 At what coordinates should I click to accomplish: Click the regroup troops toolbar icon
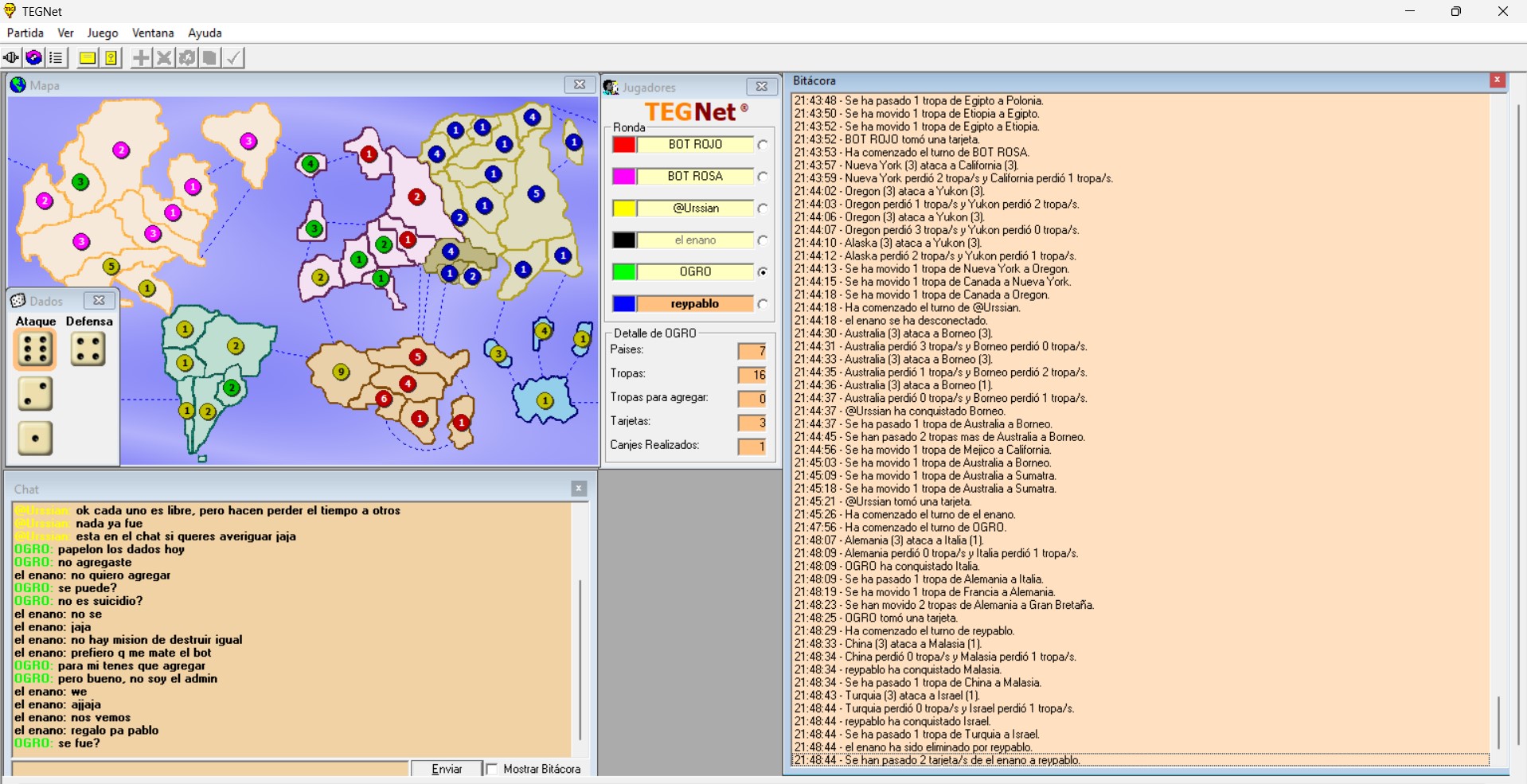[187, 58]
